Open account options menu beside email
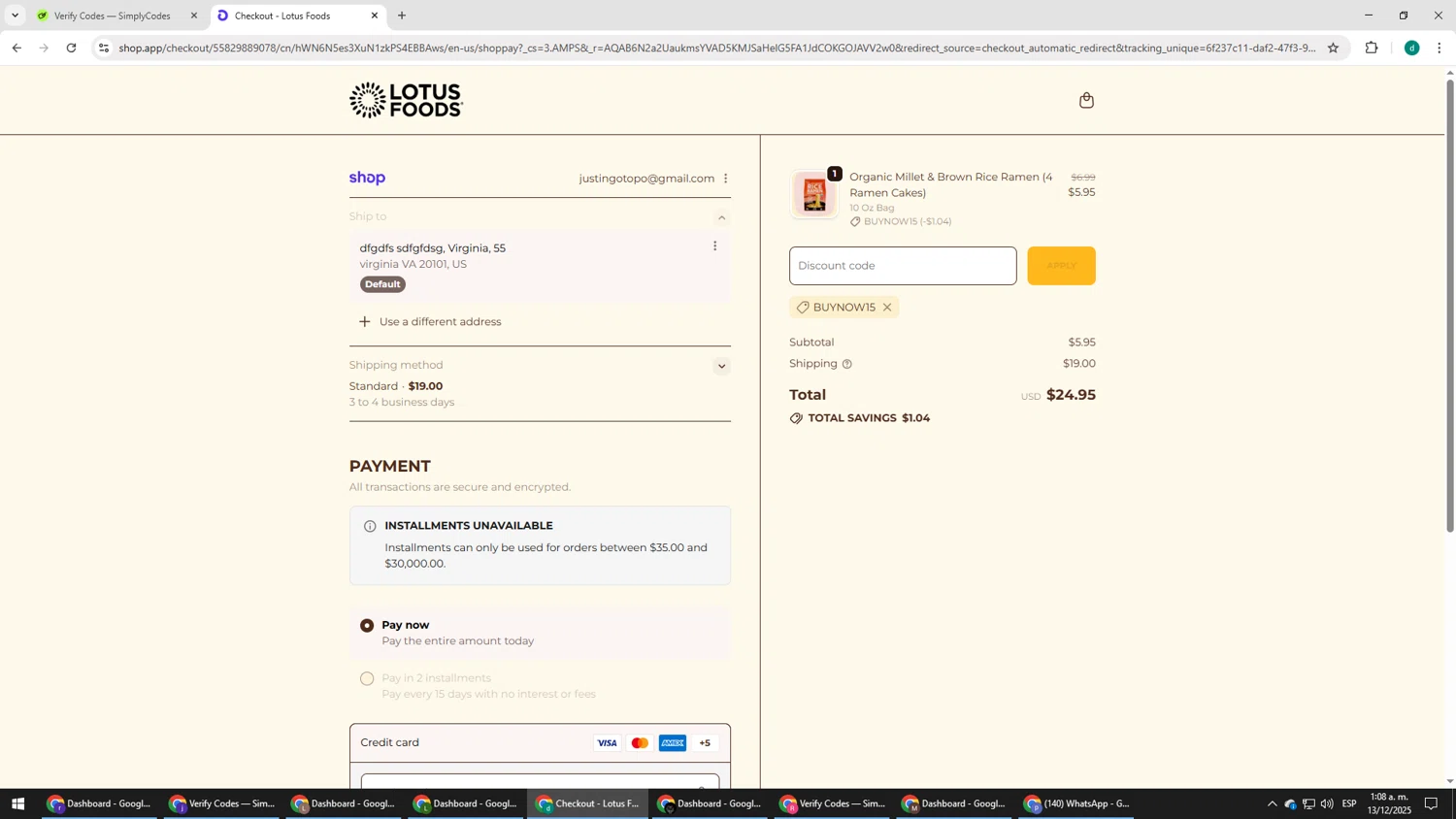The height and width of the screenshot is (819, 1456). tap(725, 179)
